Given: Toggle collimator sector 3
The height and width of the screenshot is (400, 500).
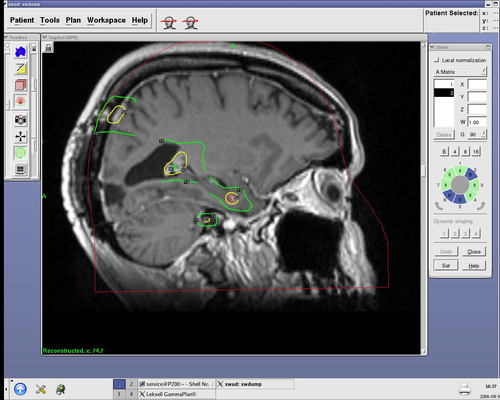Looking at the screenshot, I should [x=475, y=185].
